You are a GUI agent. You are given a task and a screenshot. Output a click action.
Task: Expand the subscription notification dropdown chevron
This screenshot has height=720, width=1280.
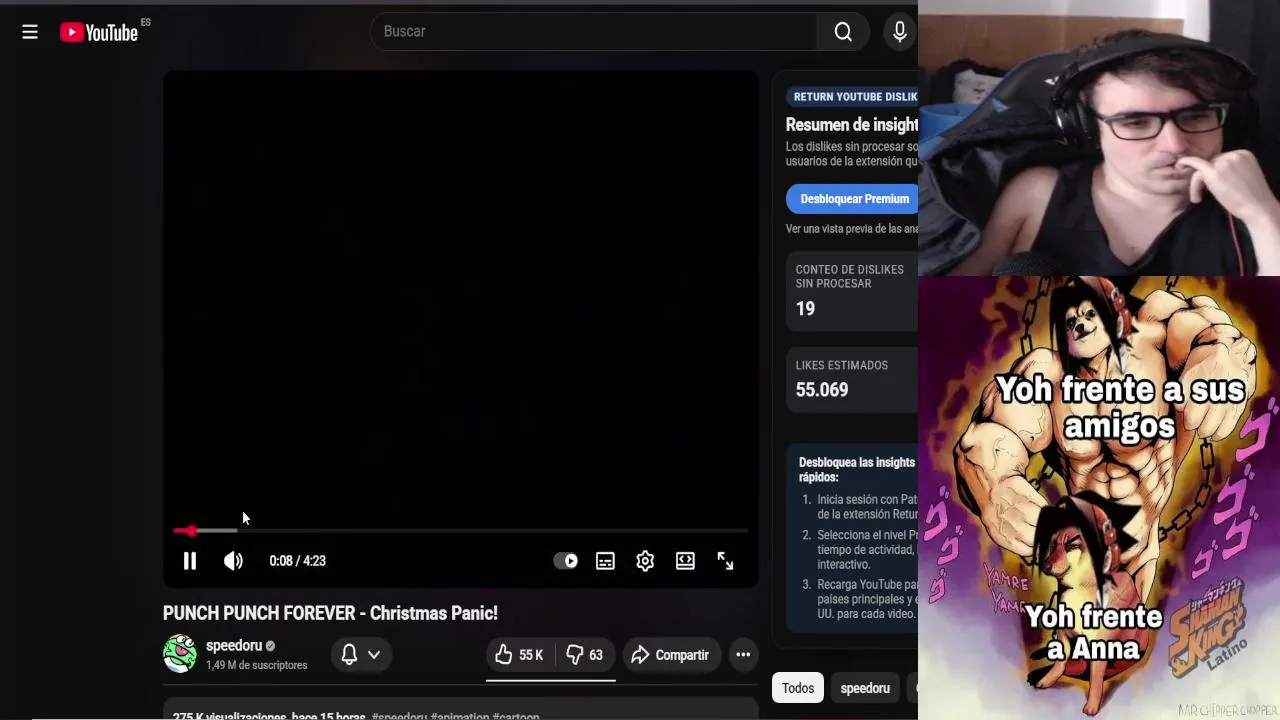click(374, 655)
